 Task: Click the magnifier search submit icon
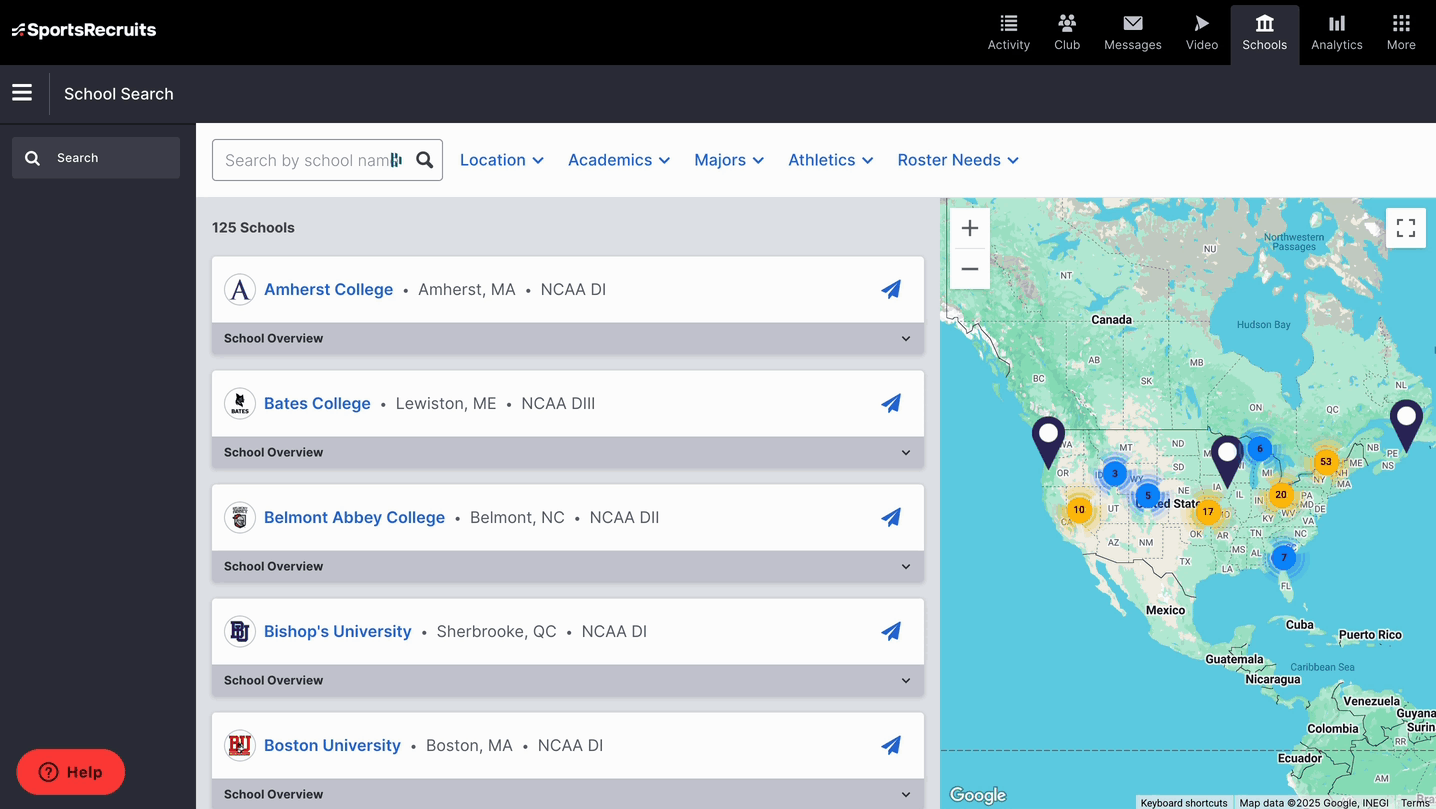coord(425,160)
